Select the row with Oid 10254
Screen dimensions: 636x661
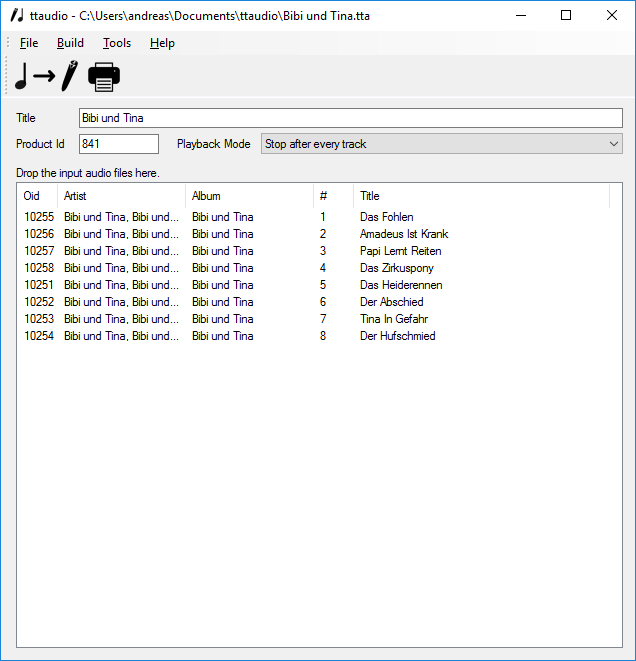pos(314,336)
